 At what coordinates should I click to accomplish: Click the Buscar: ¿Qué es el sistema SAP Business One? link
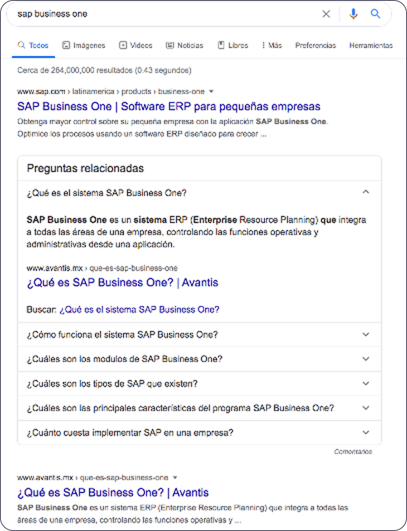pyautogui.click(x=139, y=310)
